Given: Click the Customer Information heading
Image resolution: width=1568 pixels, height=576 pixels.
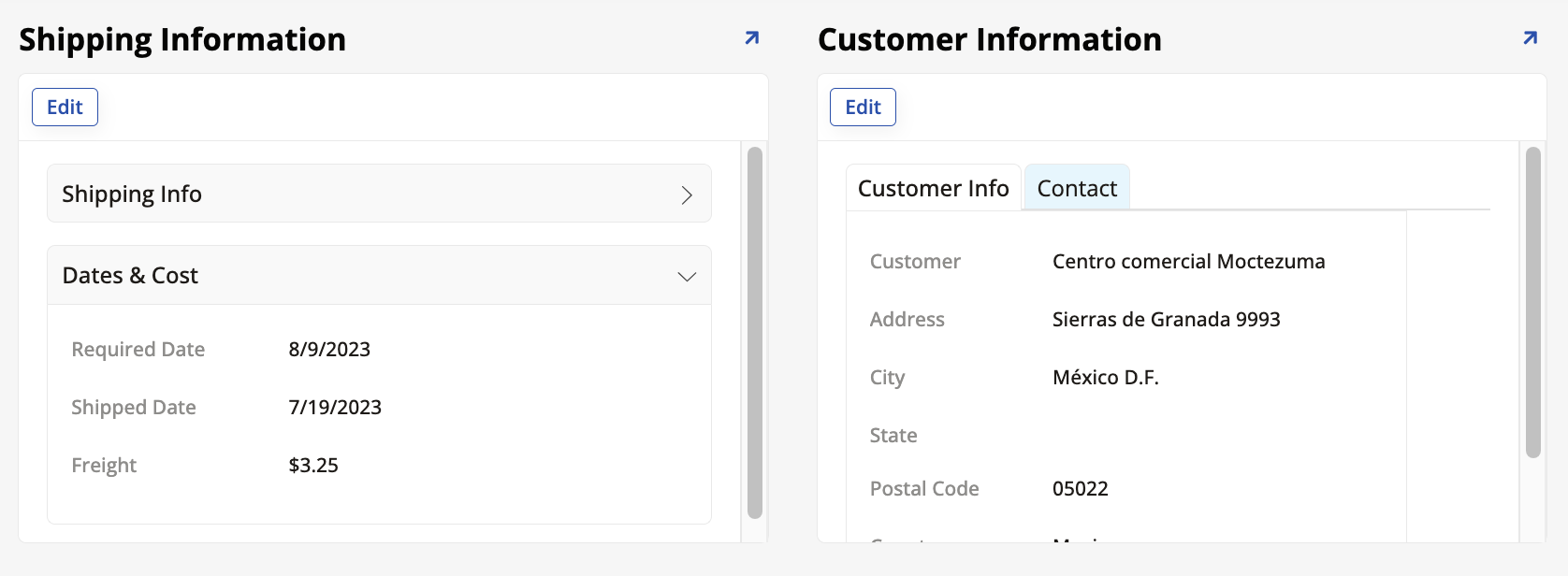Looking at the screenshot, I should tap(989, 39).
